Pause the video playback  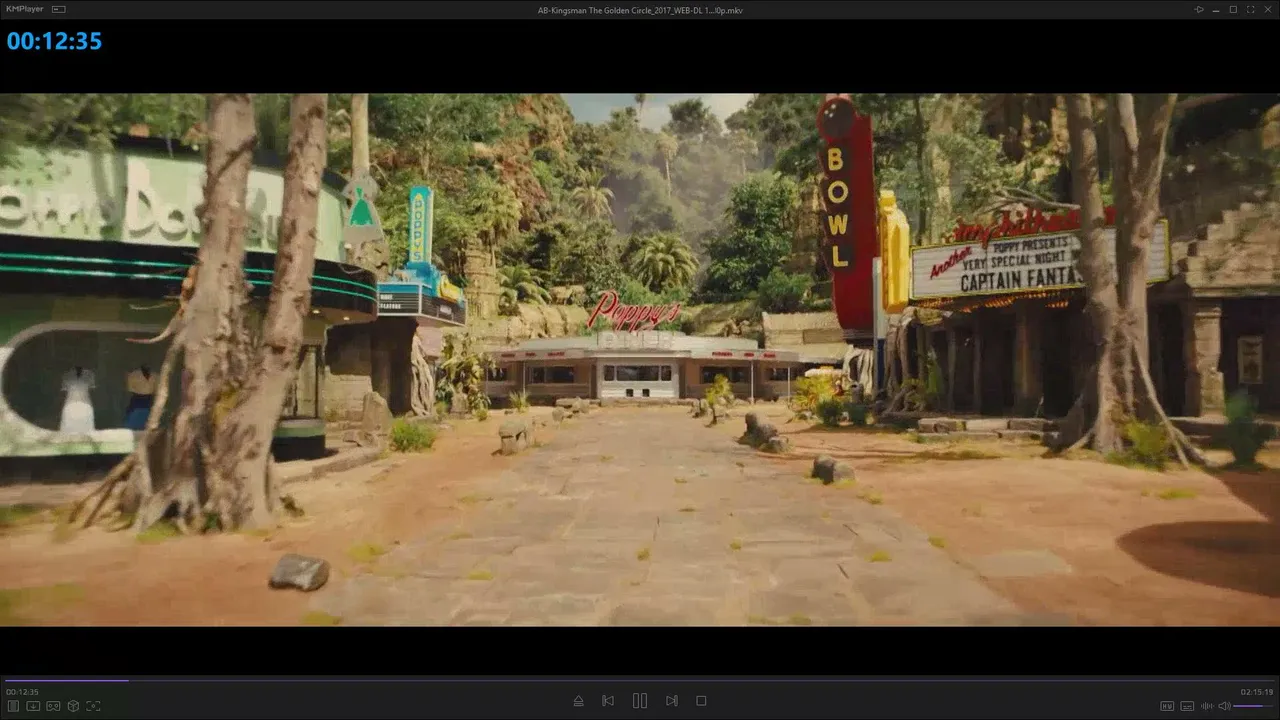click(640, 701)
